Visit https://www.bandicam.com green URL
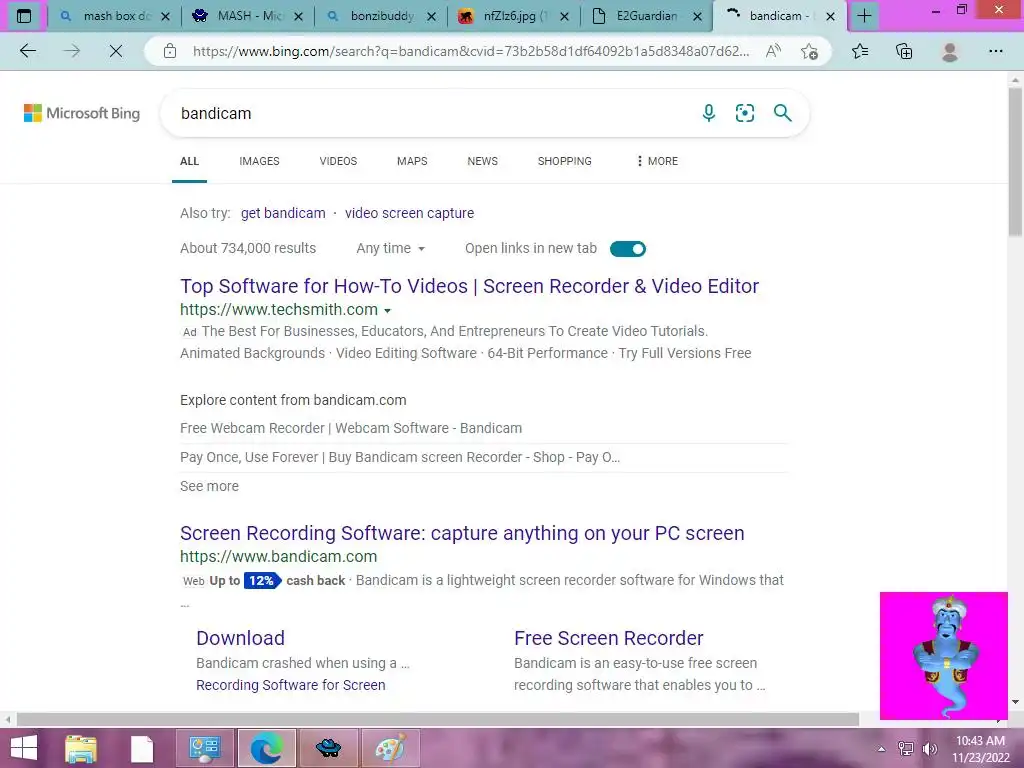This screenshot has height=768, width=1024. [279, 556]
